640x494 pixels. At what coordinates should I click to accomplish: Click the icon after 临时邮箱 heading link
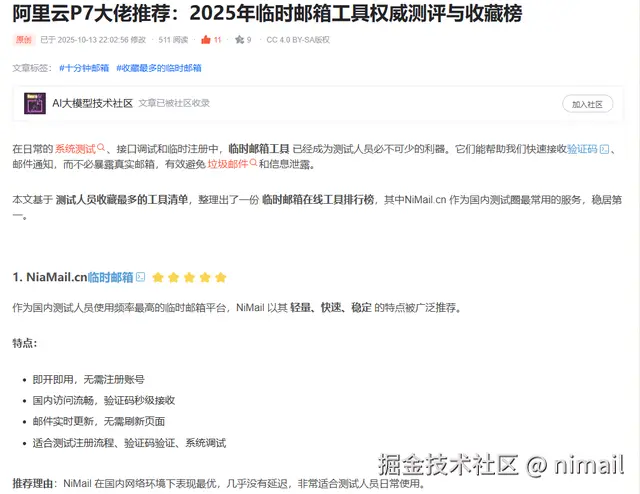pos(140,277)
